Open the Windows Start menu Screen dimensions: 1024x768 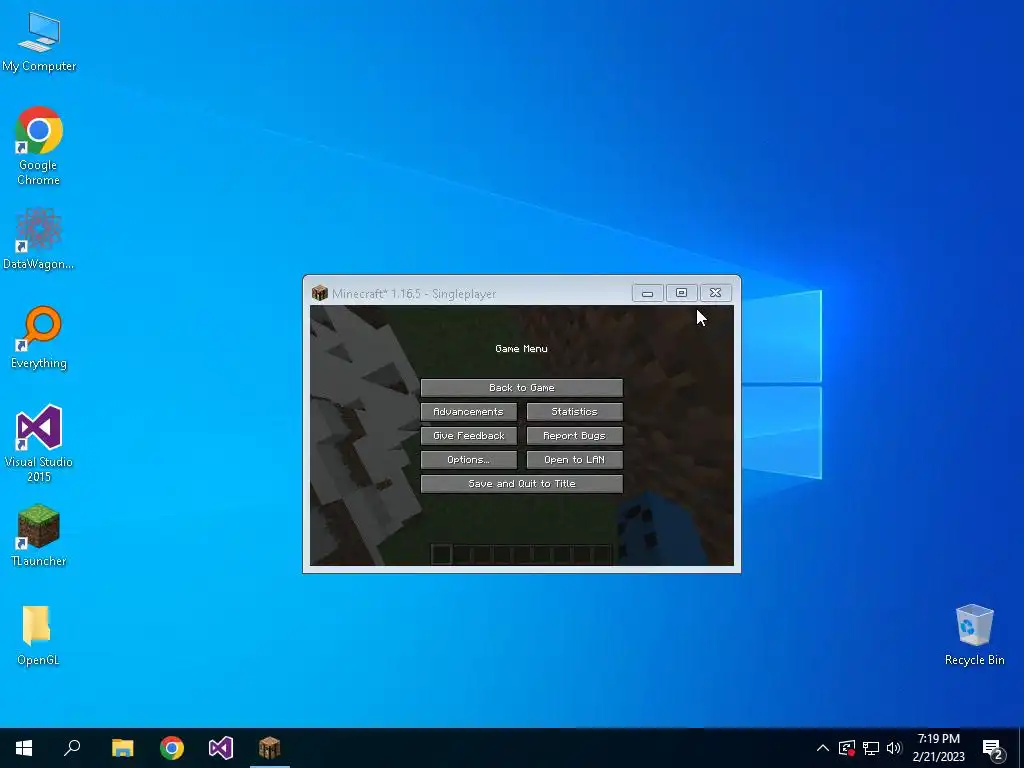pyautogui.click(x=24, y=748)
